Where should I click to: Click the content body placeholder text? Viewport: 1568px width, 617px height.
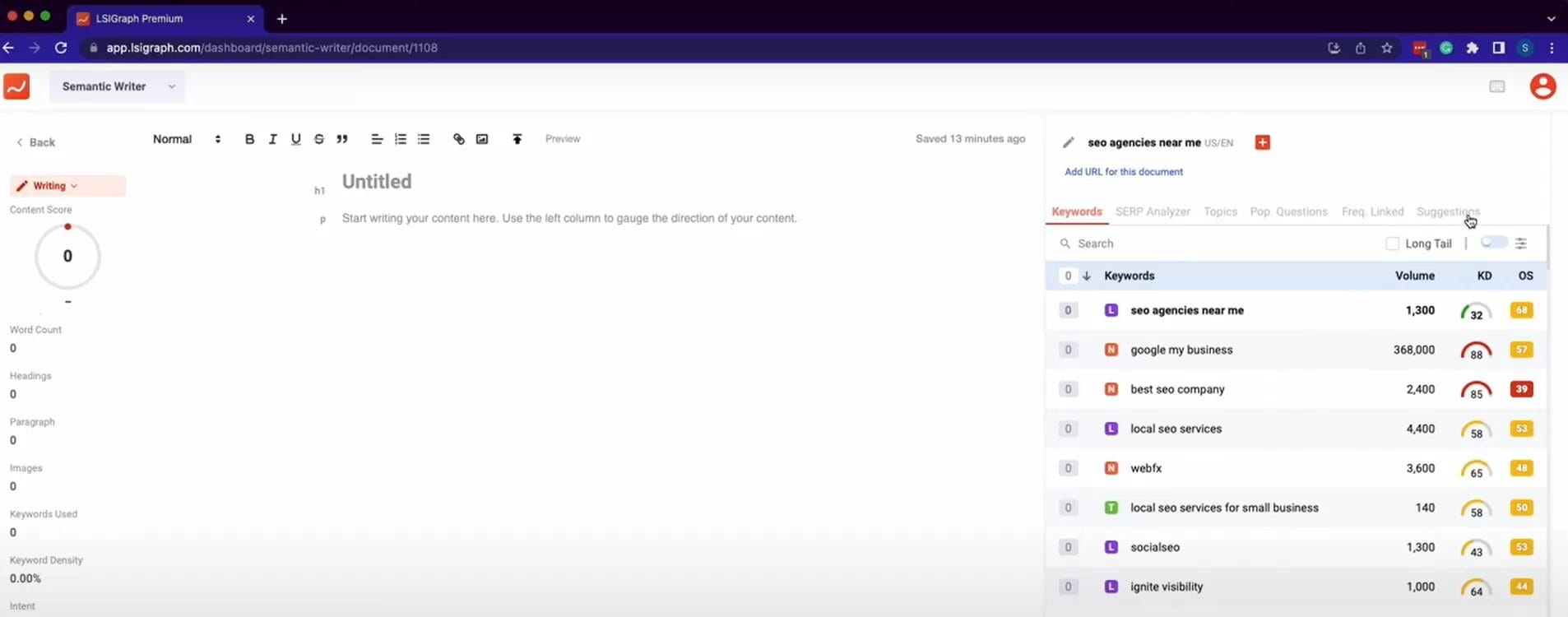click(x=569, y=218)
